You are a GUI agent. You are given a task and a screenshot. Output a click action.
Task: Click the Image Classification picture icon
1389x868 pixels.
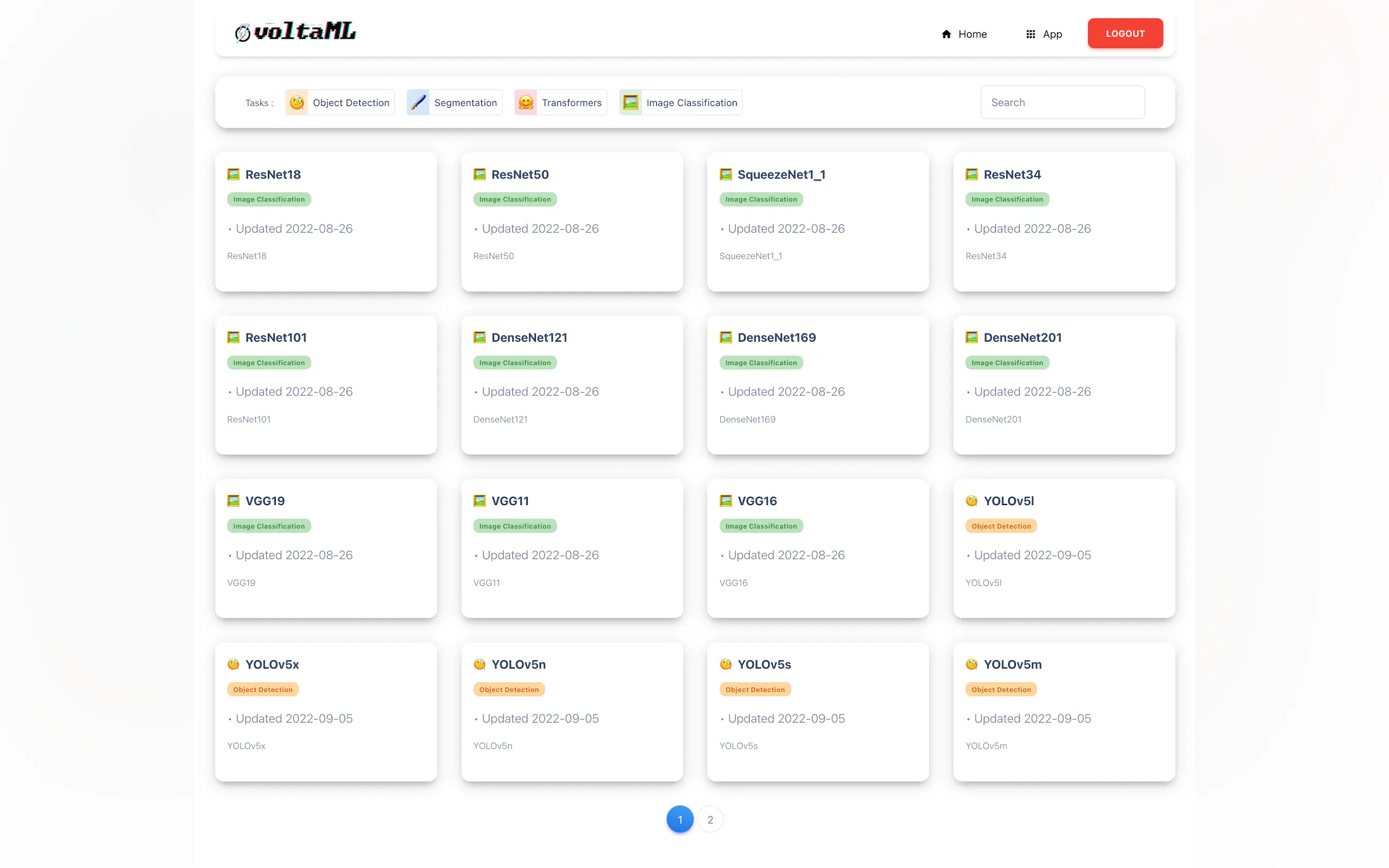(x=630, y=103)
